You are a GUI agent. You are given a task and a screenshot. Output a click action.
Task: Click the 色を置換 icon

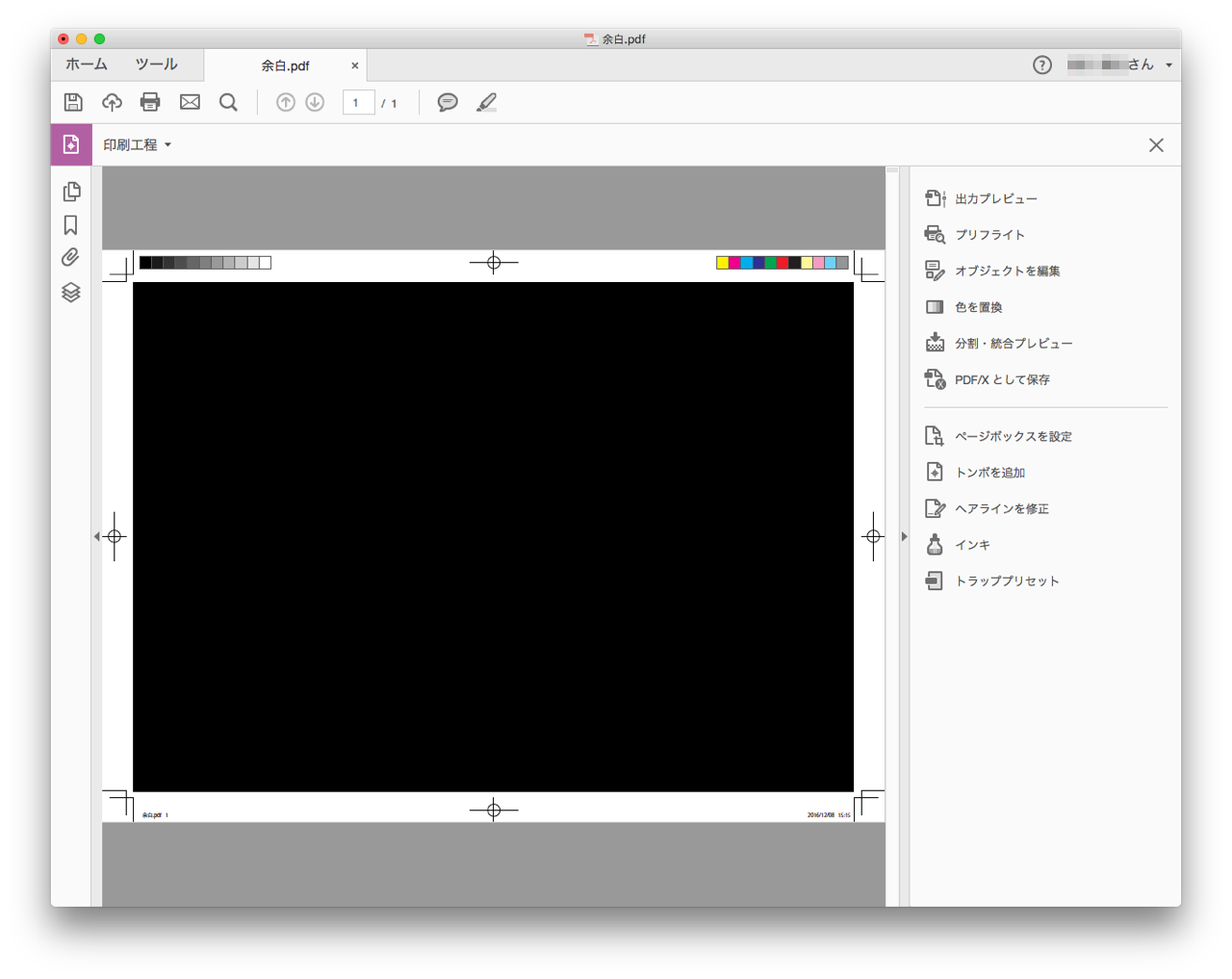point(935,307)
